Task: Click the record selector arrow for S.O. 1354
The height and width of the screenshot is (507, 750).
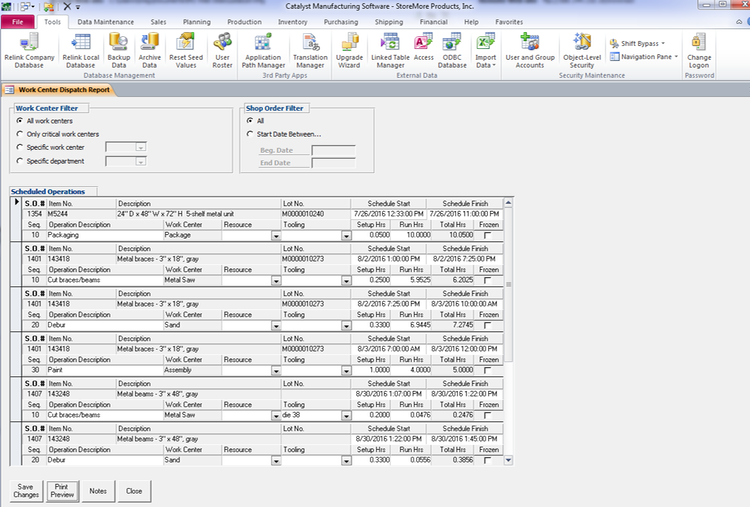Action: [x=16, y=203]
